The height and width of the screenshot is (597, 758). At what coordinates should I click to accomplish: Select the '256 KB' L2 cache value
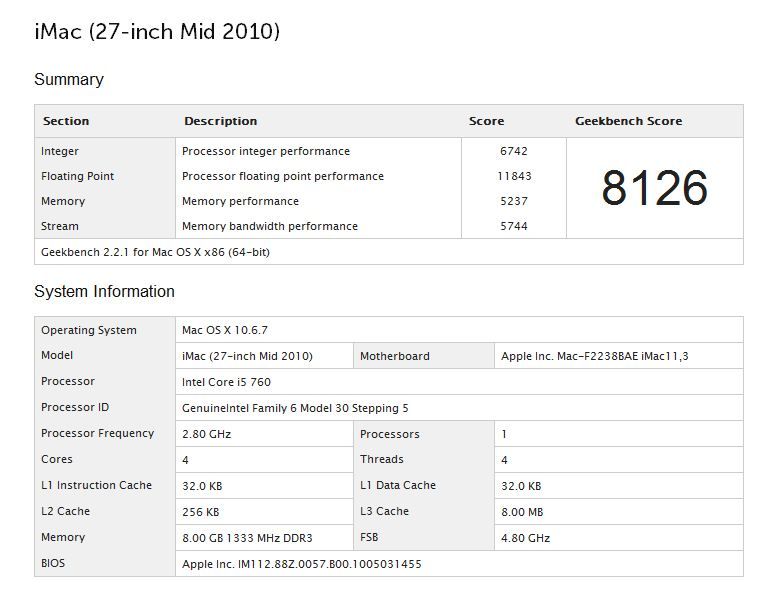pos(201,512)
